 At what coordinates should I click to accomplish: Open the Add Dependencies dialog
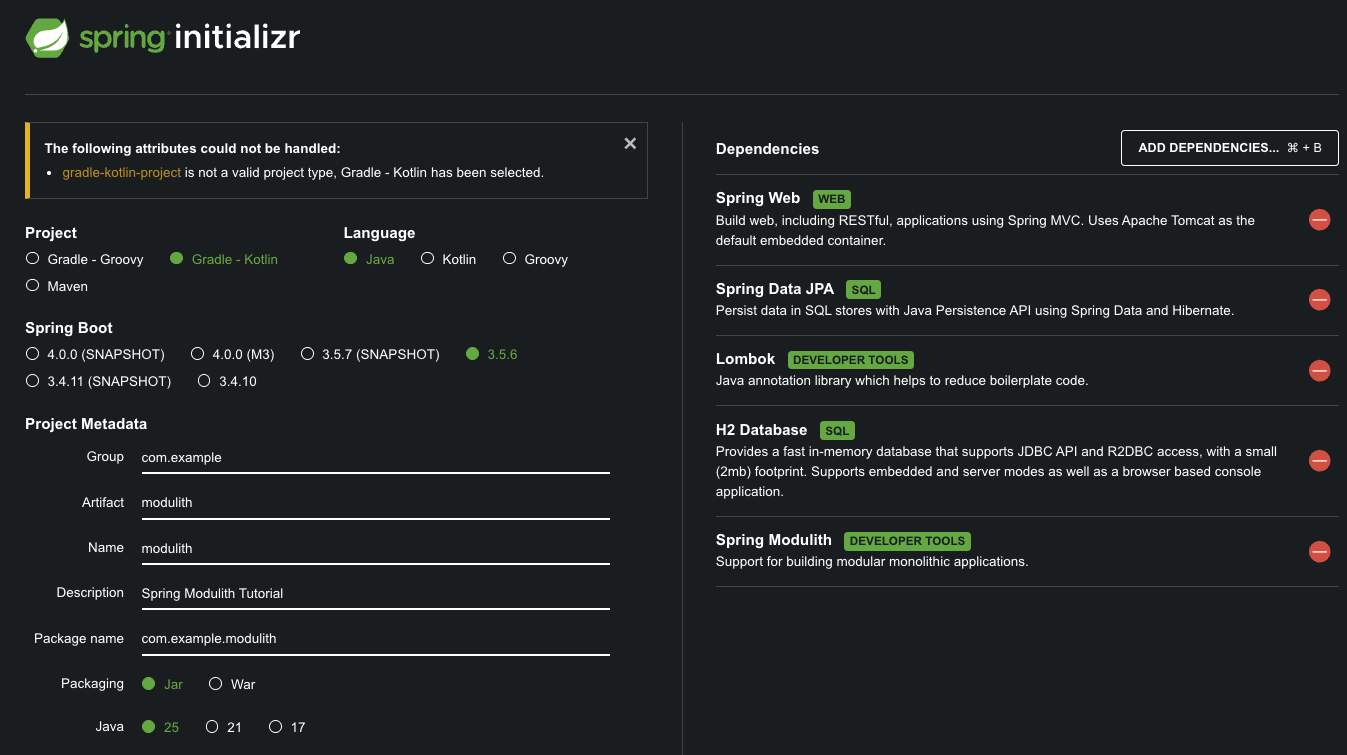1229,148
